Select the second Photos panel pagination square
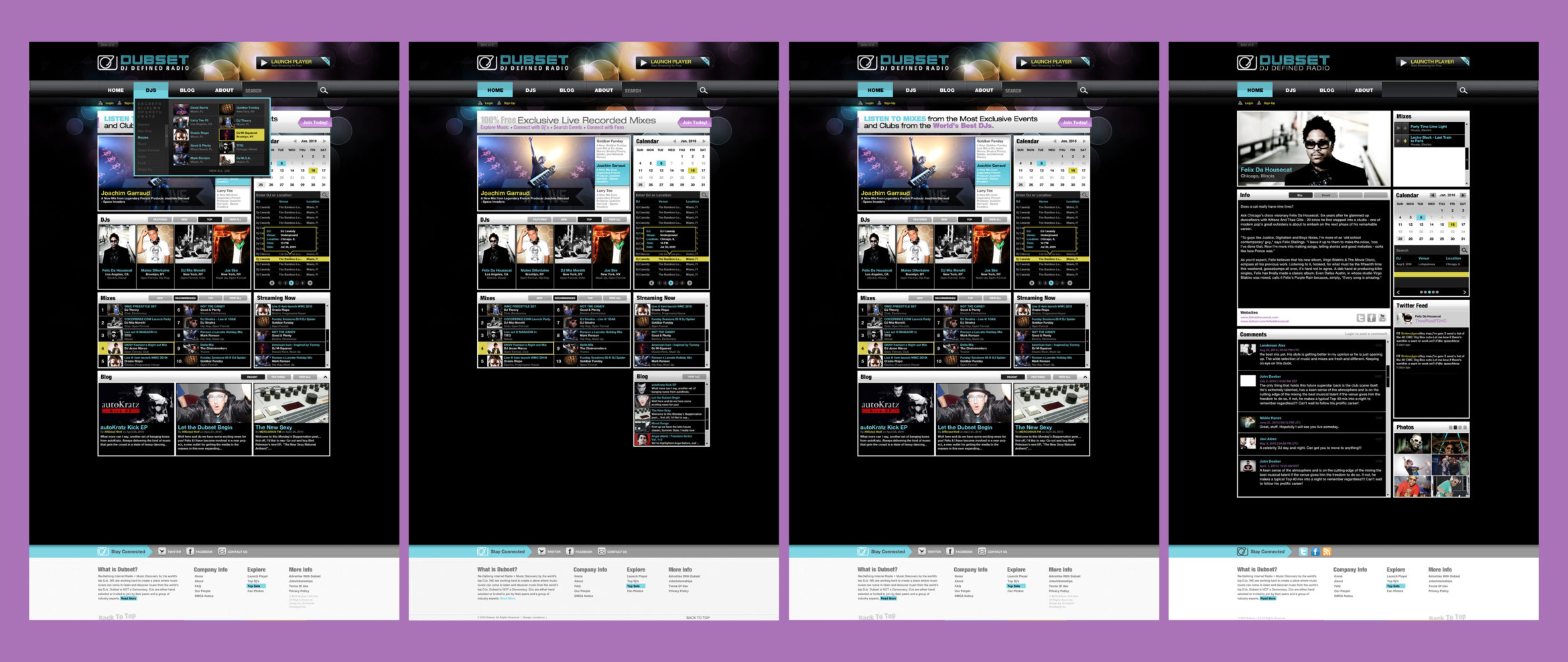This screenshot has width=1568, height=662. 1455,427
